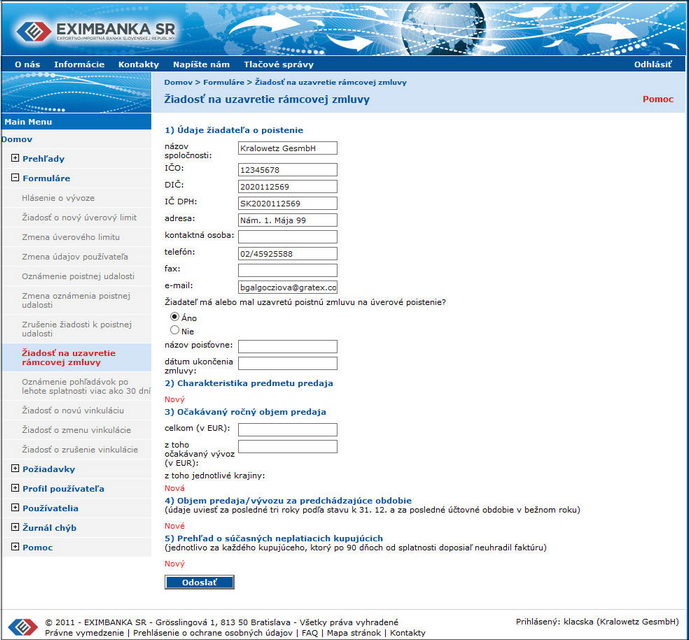Click Nová under jednotlivé krajiny

pos(174,488)
